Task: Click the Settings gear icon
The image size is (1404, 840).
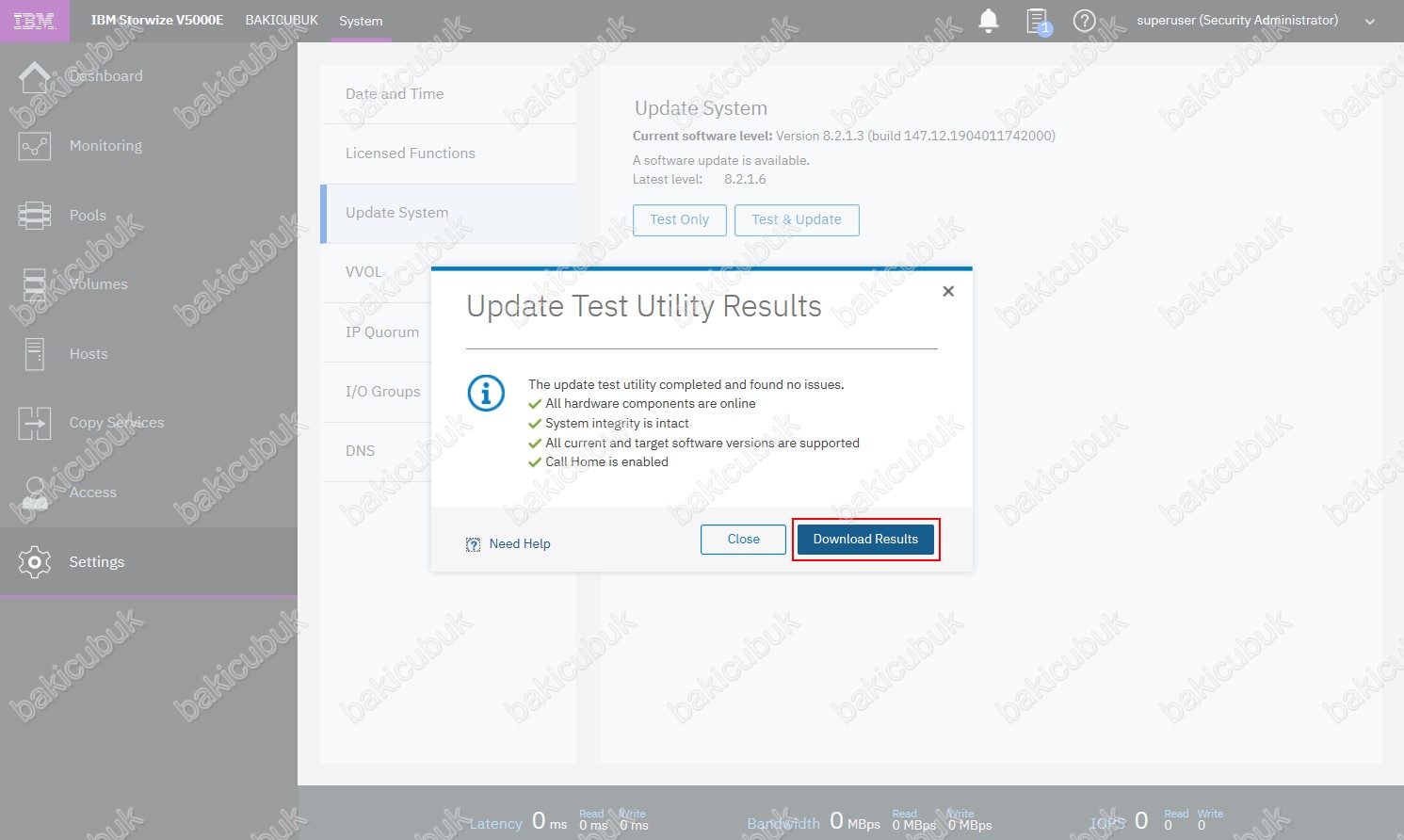Action: (x=35, y=562)
